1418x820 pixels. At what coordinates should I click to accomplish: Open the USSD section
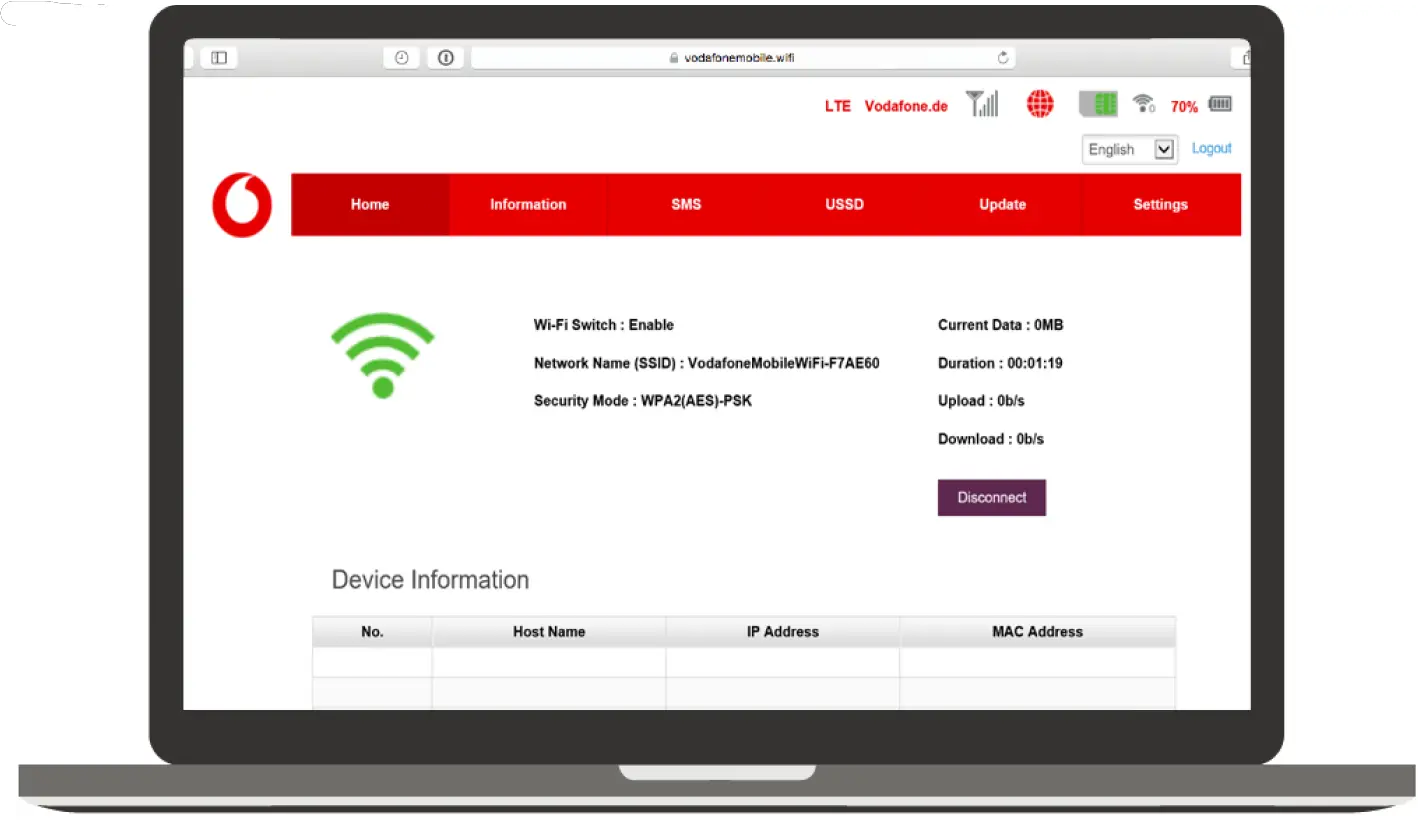click(x=844, y=204)
